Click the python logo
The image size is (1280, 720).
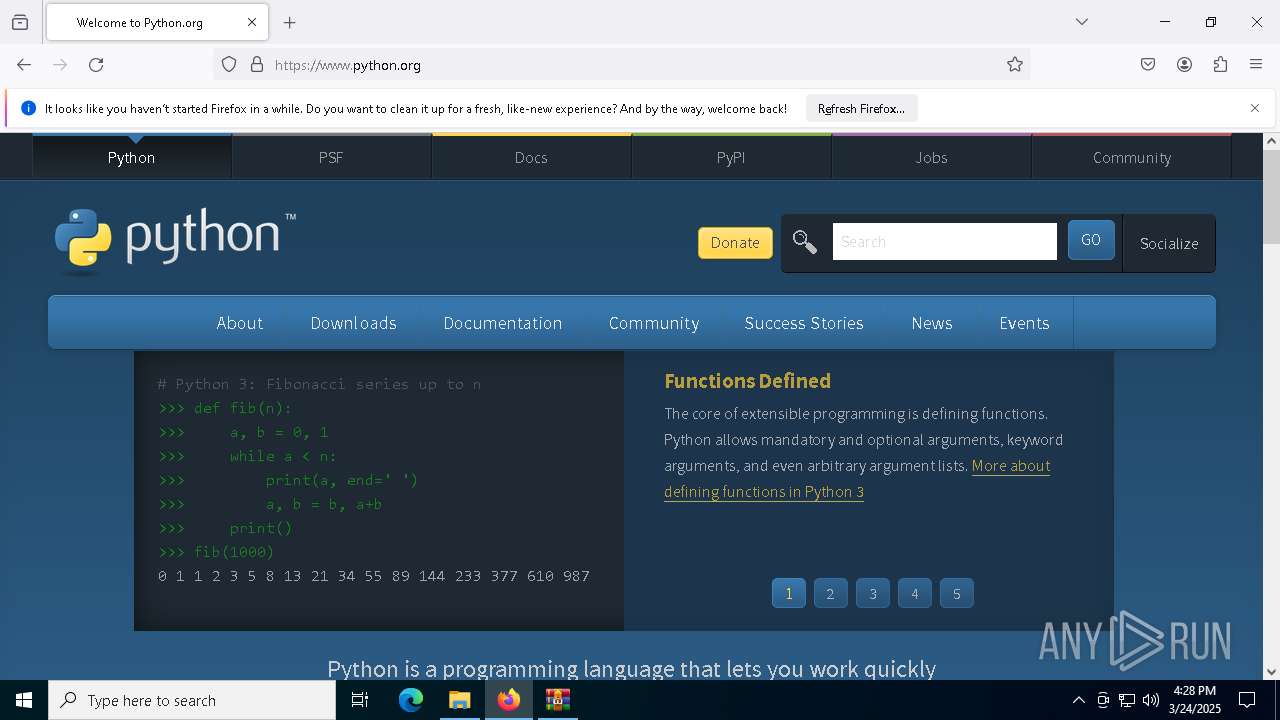pyautogui.click(x=175, y=240)
